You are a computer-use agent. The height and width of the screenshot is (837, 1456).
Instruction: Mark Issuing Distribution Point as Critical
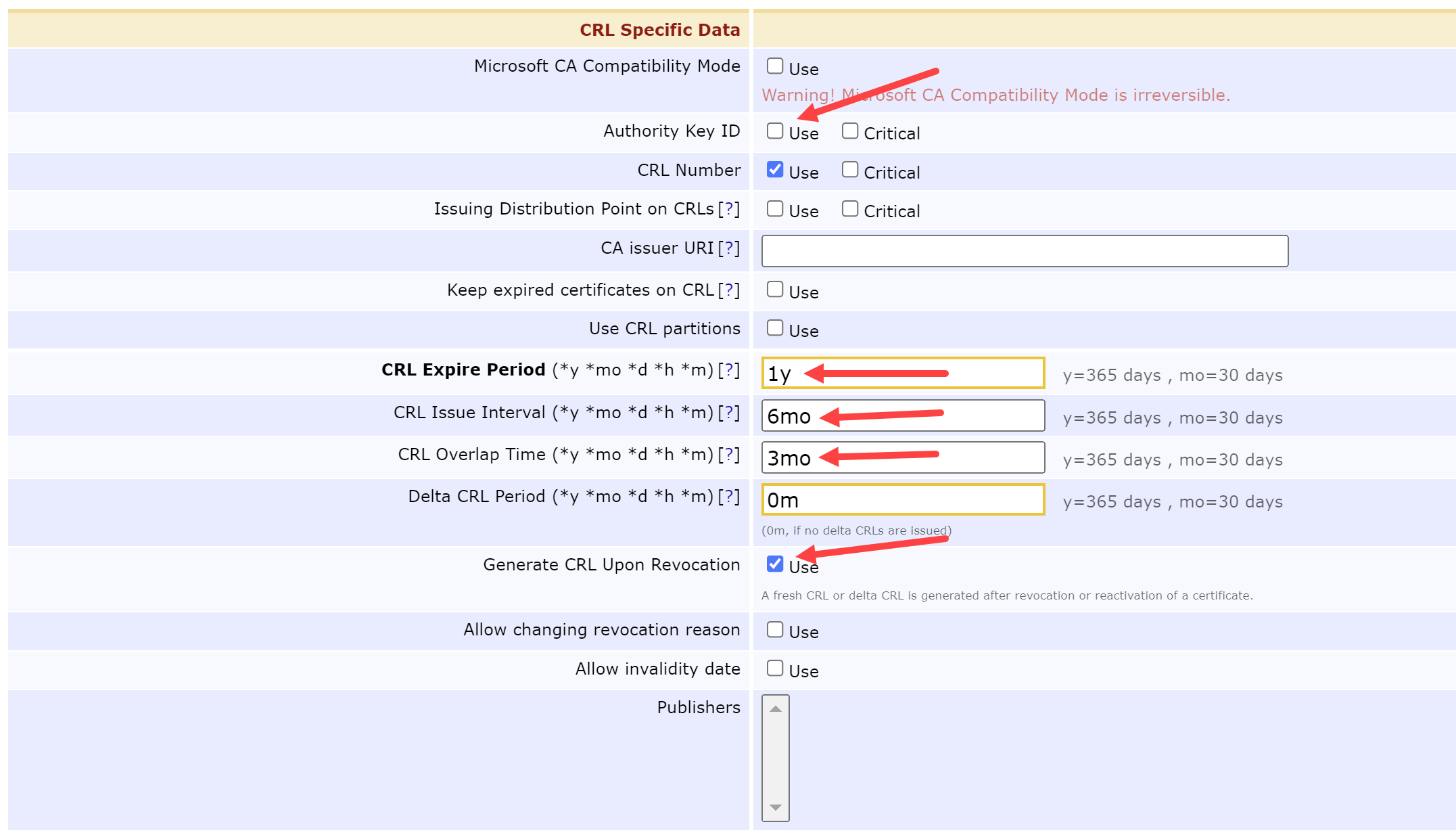click(x=850, y=209)
